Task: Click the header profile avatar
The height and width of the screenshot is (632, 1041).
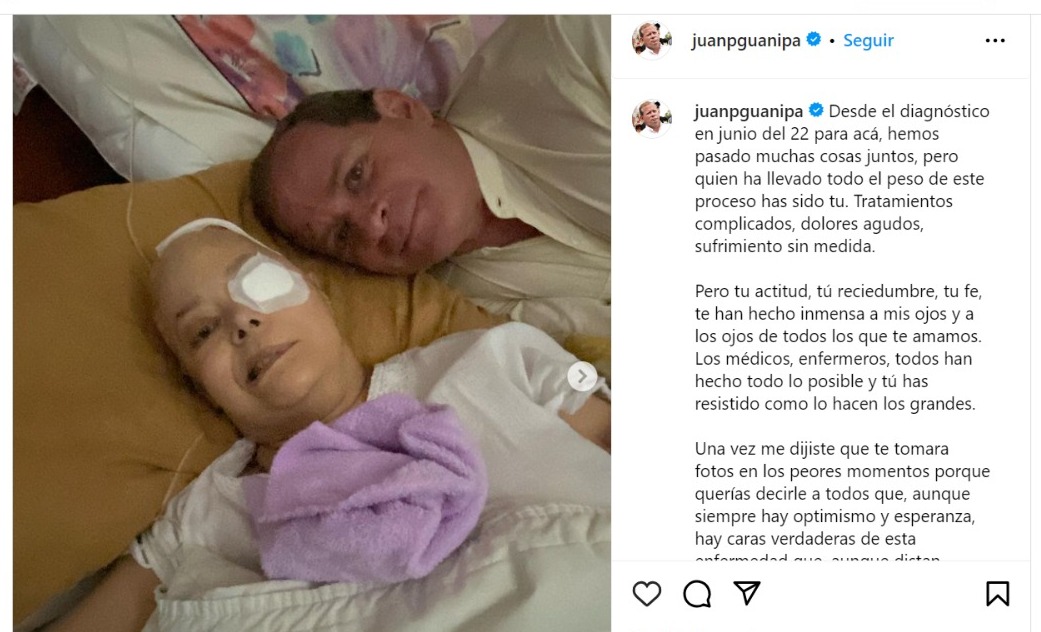Action: pyautogui.click(x=651, y=40)
